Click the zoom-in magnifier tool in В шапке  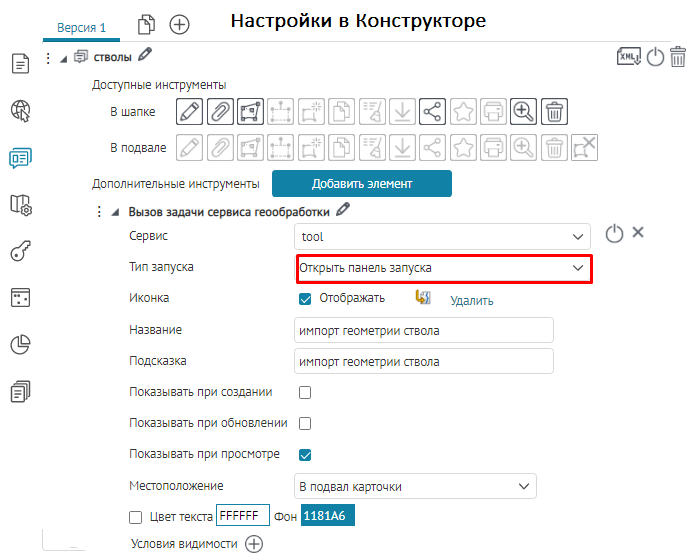click(x=523, y=111)
